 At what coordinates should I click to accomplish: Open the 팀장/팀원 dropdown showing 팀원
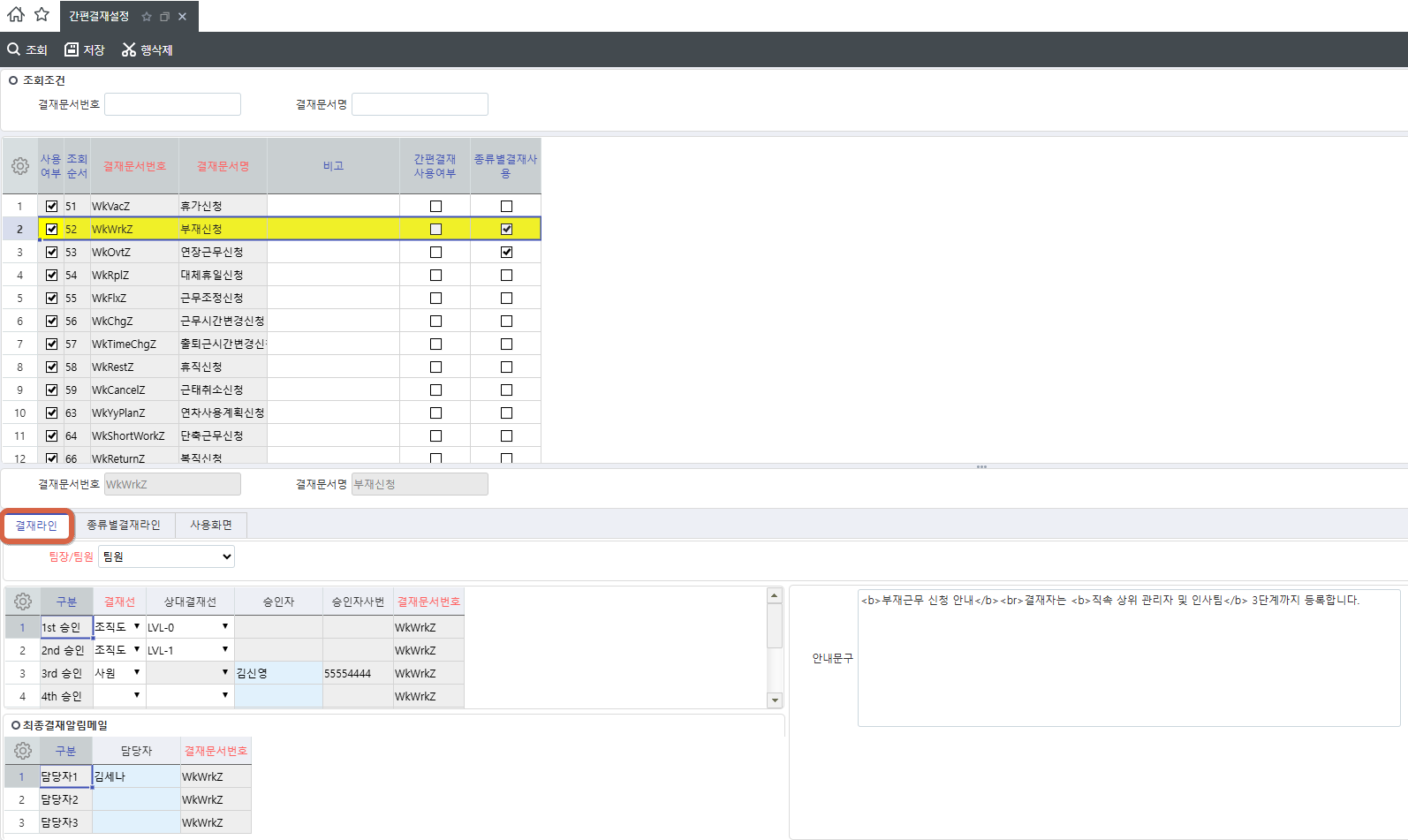(166, 556)
